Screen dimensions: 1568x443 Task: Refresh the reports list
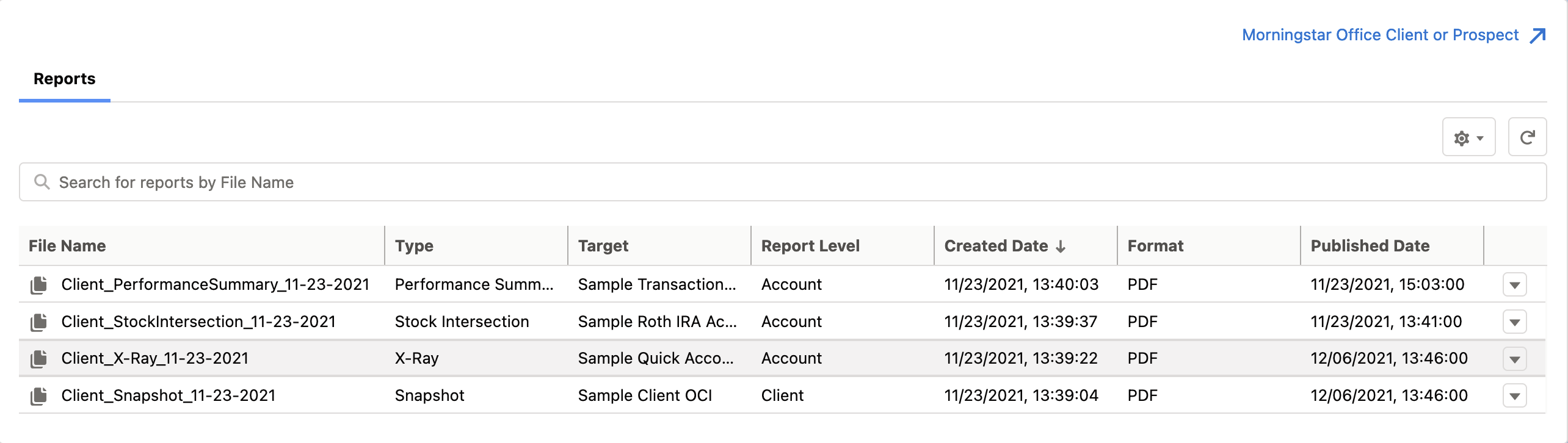click(1527, 137)
